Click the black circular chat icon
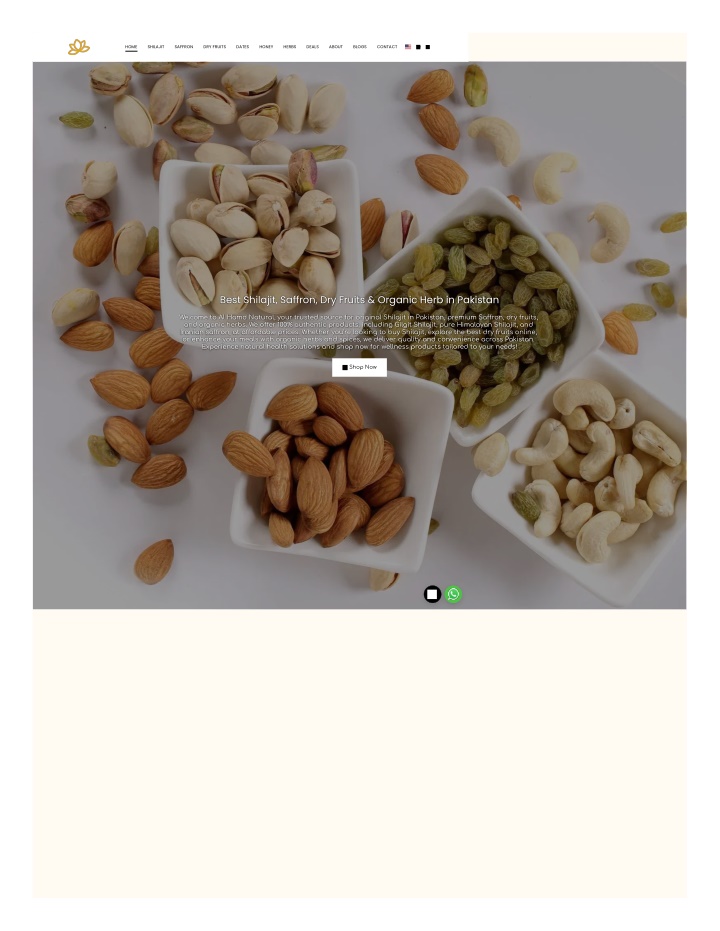The width and height of the screenshot is (720, 931). click(x=432, y=594)
